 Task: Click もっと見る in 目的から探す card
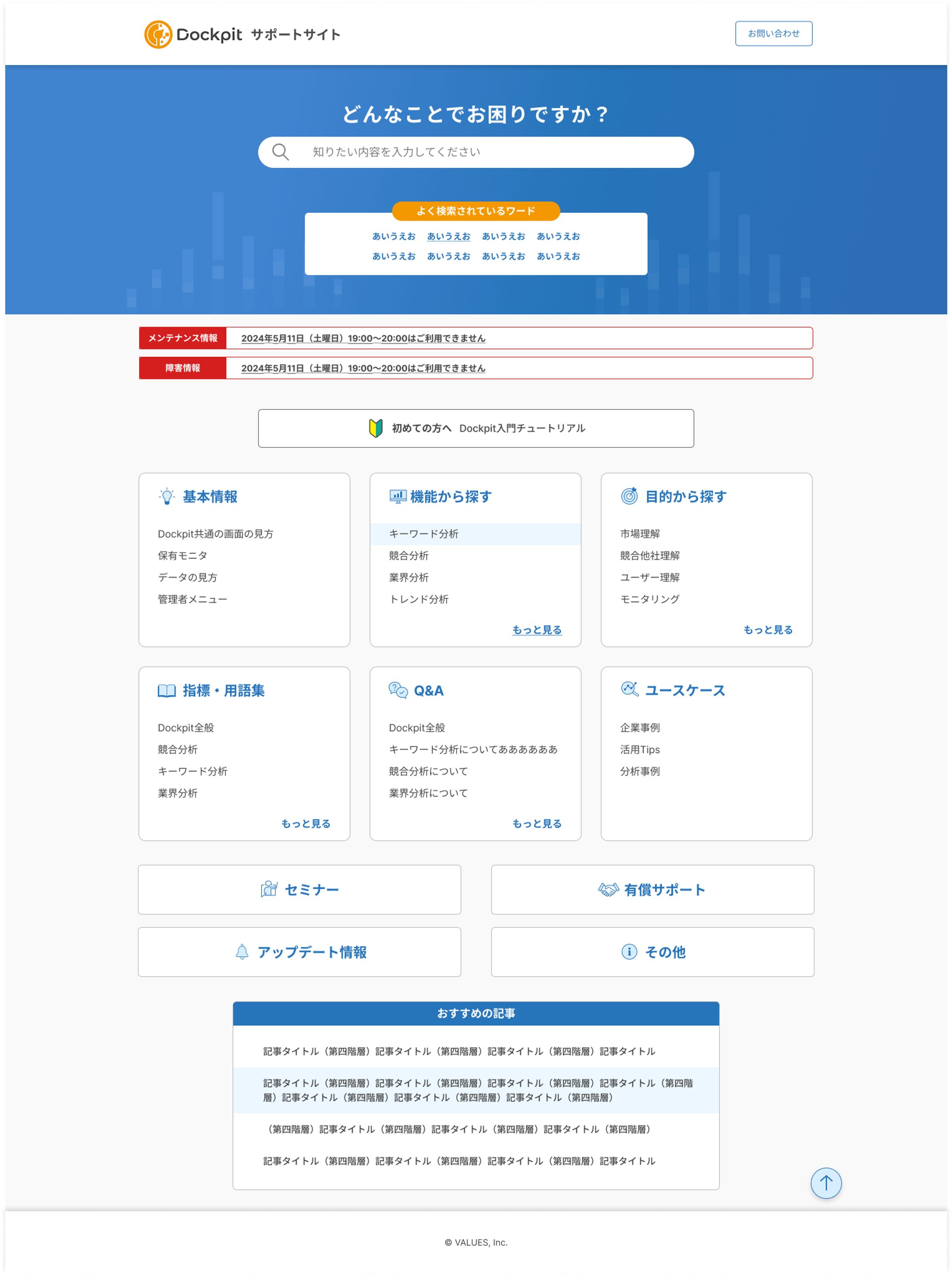point(768,630)
